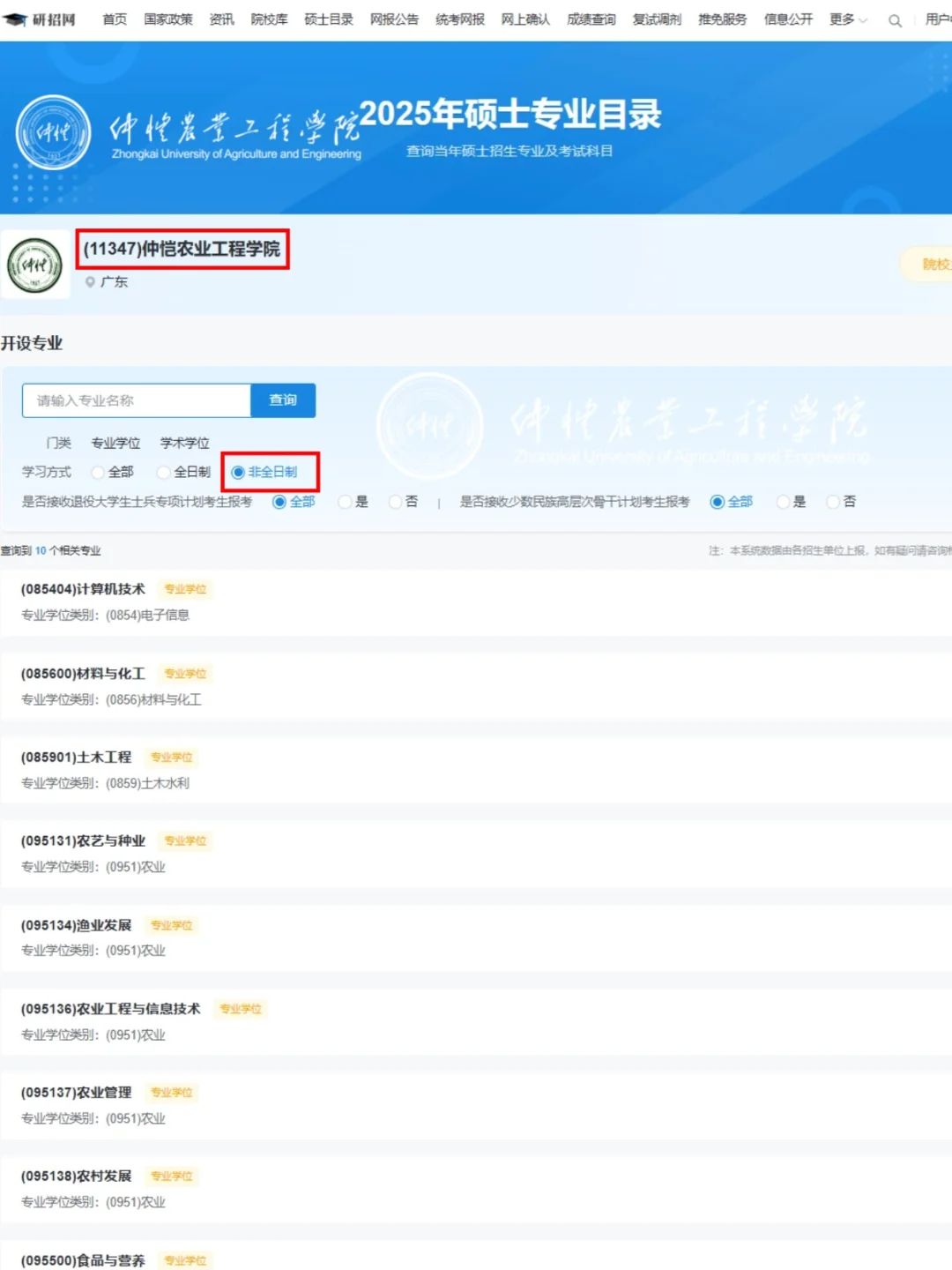This screenshot has height=1270, width=952.
Task: Click 专业学位 tag beside 农村发展
Action: pyautogui.click(x=171, y=1177)
